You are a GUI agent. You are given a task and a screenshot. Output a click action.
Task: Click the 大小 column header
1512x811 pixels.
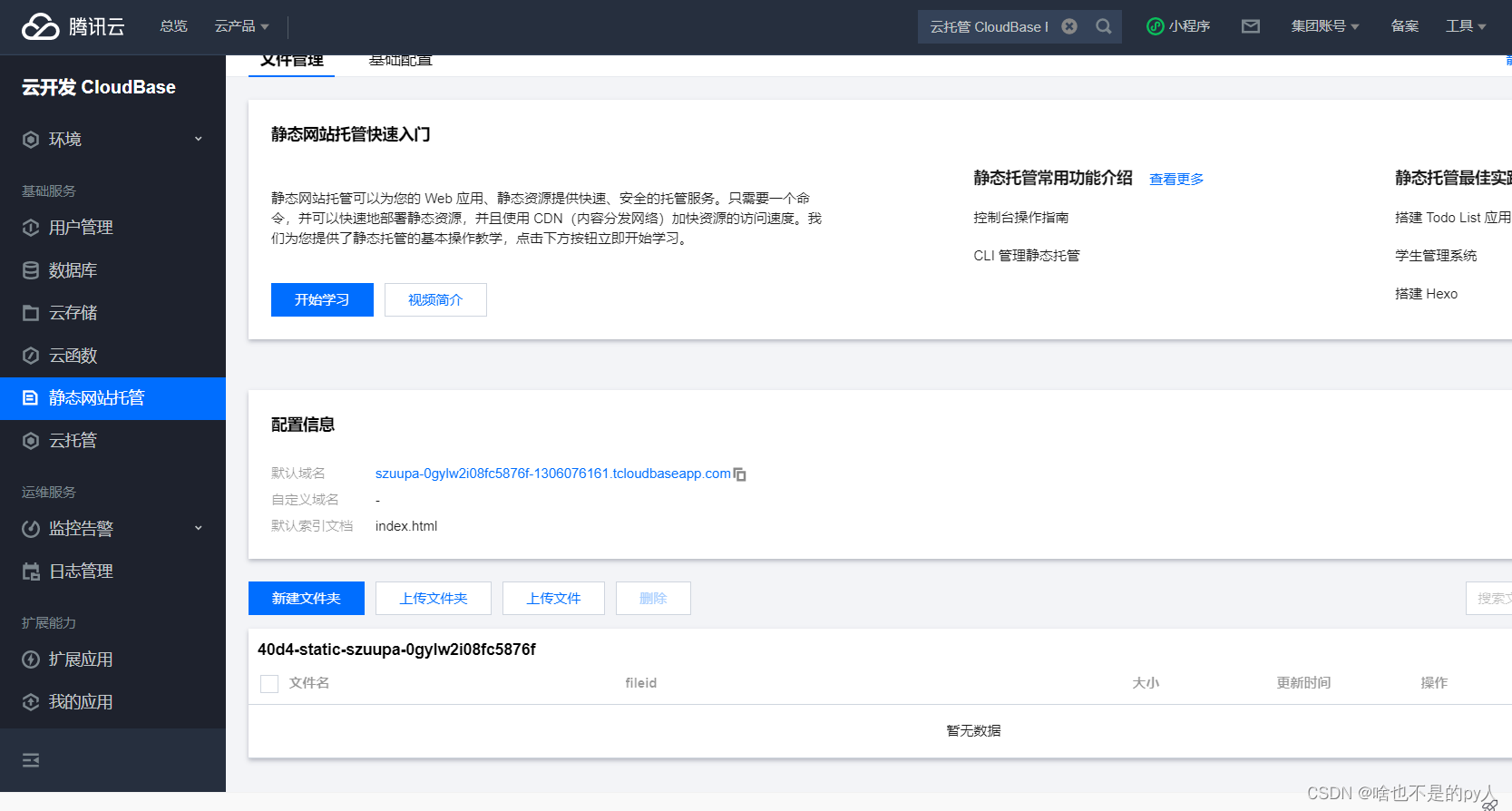tap(1146, 683)
